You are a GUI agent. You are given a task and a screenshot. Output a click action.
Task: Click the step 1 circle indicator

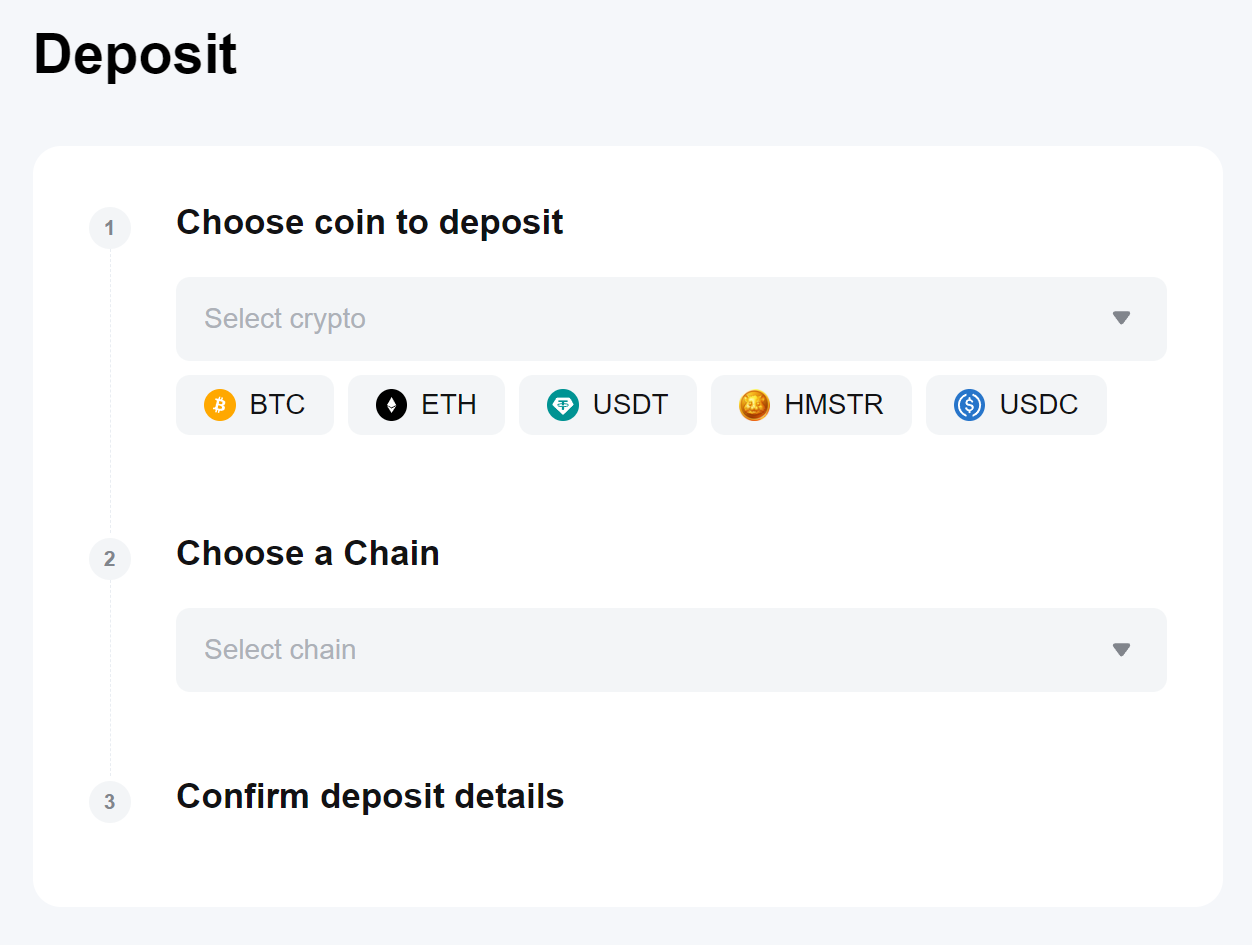110,228
